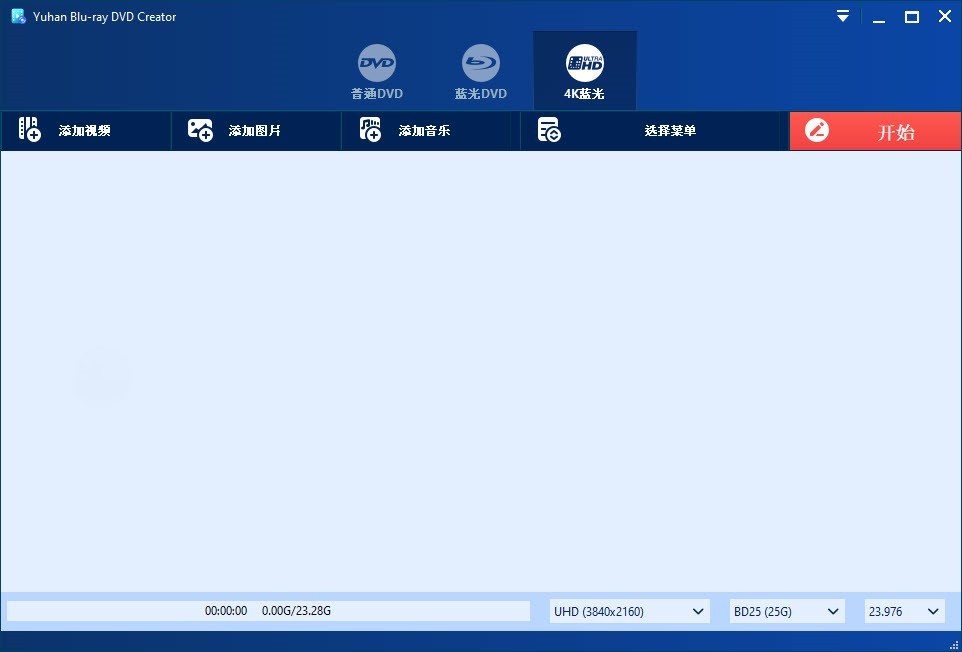Click the 选择菜单 label to choose a menu
Image resolution: width=962 pixels, height=652 pixels.
[x=669, y=130]
